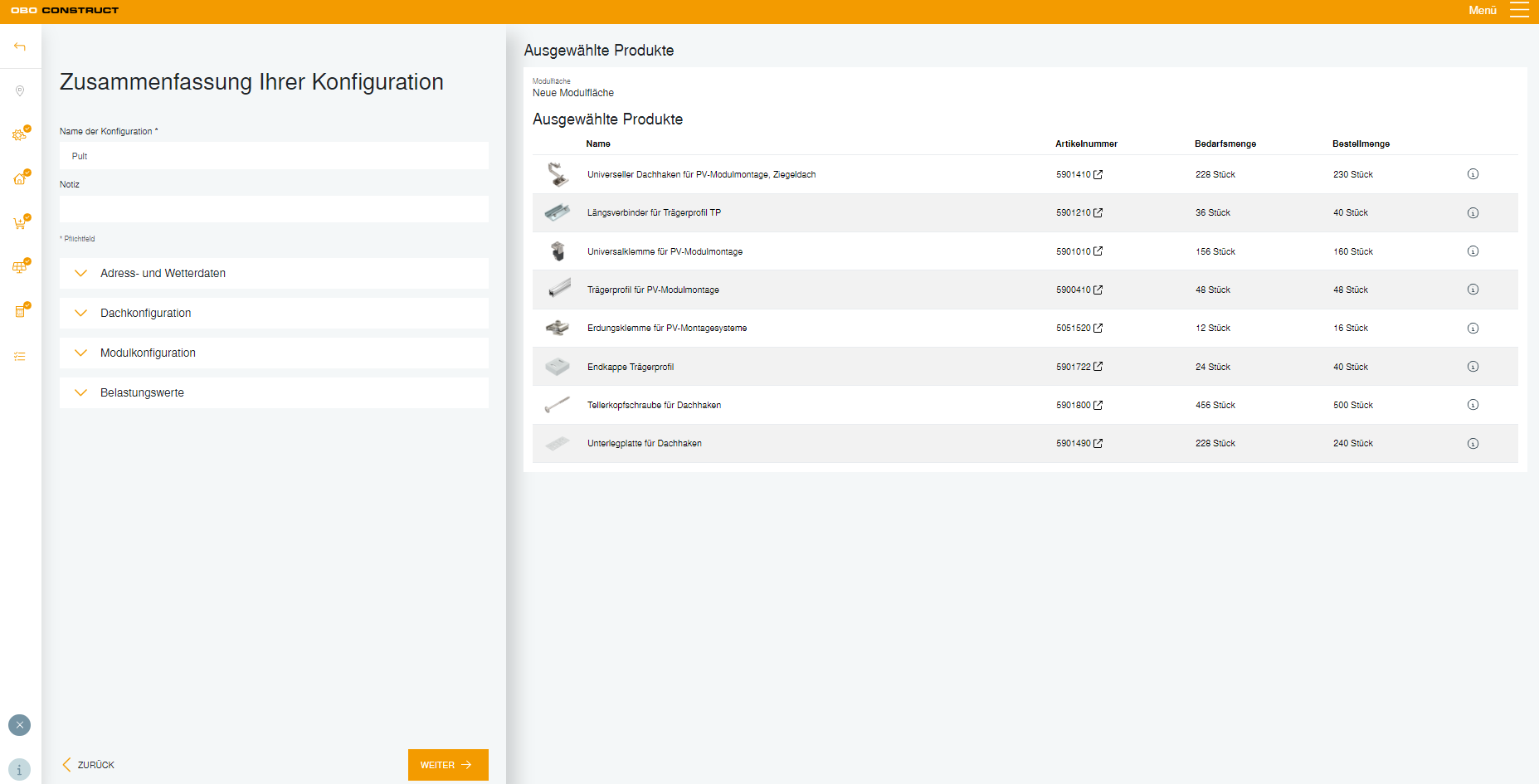Go back with the ZURÜCK button
This screenshot has width=1539, height=784.
[x=89, y=765]
